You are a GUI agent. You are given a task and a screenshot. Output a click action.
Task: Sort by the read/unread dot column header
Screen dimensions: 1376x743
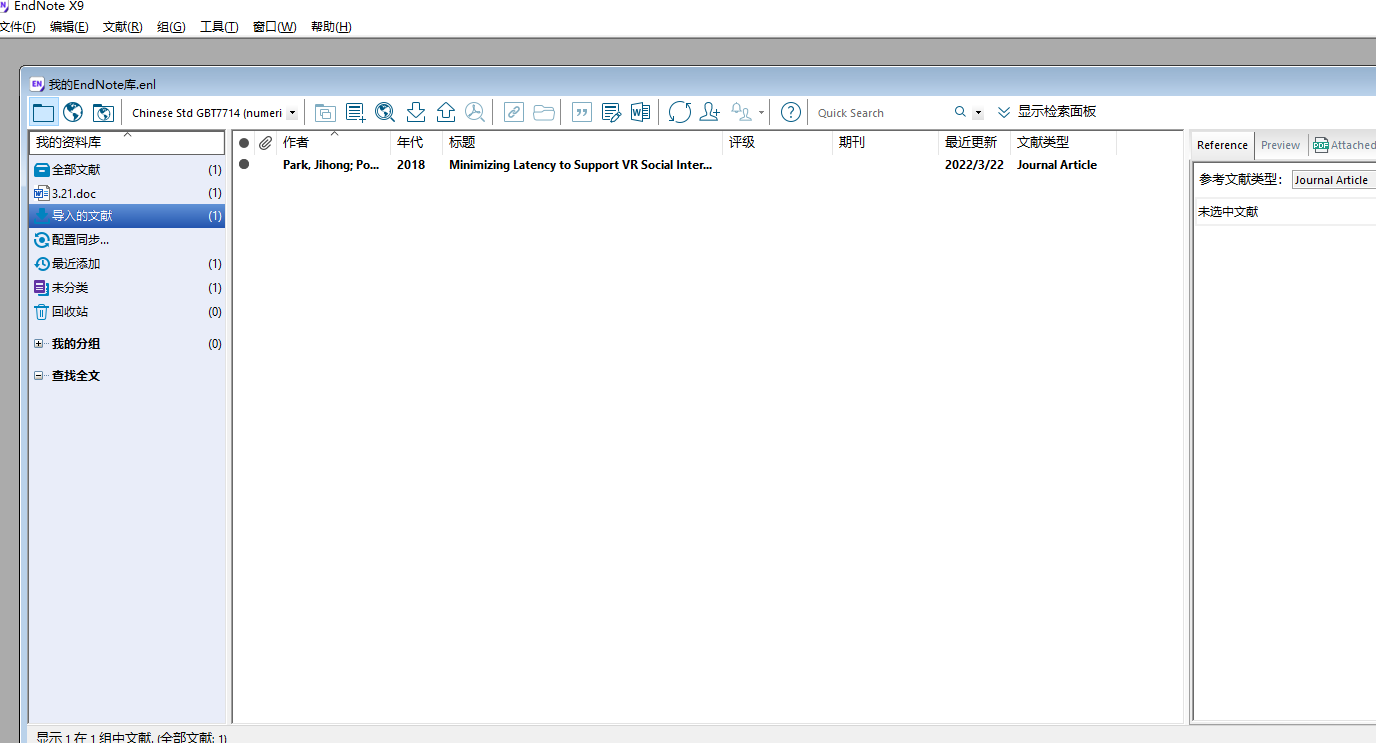tap(244, 143)
